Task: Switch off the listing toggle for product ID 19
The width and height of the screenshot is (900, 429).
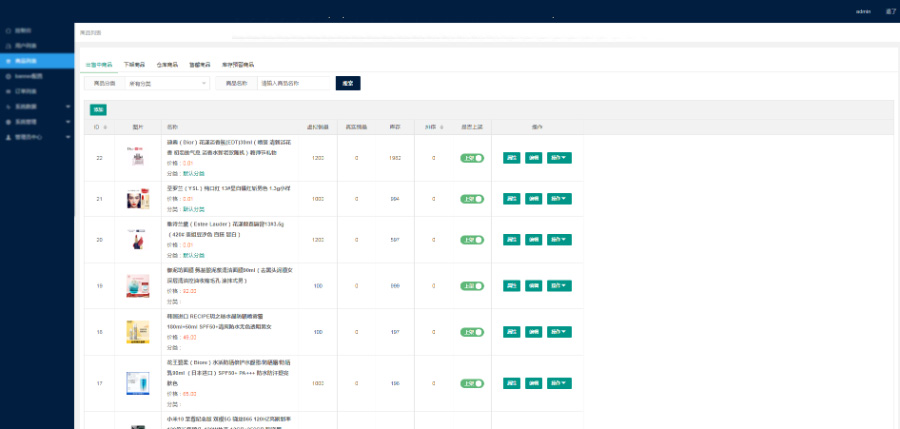Action: [x=472, y=286]
